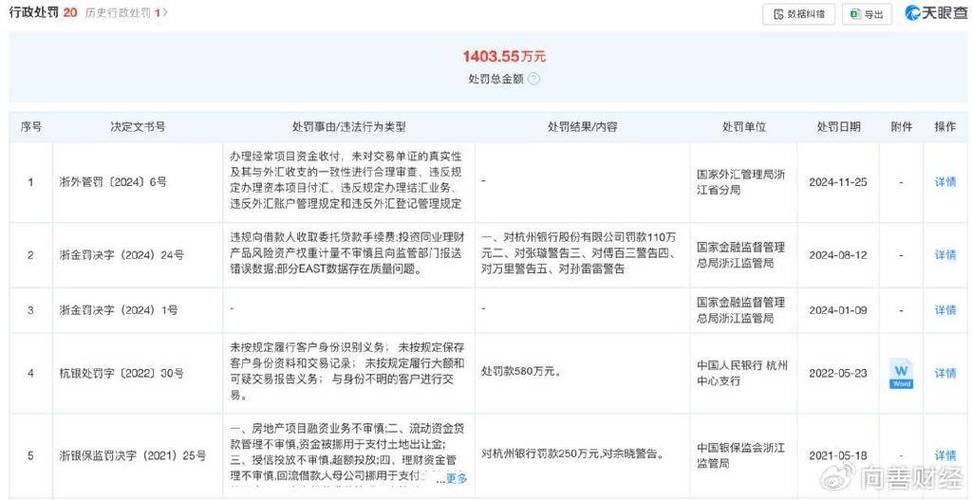Click document number 浙金罚决字〔2024〕1号

[x=120, y=310]
